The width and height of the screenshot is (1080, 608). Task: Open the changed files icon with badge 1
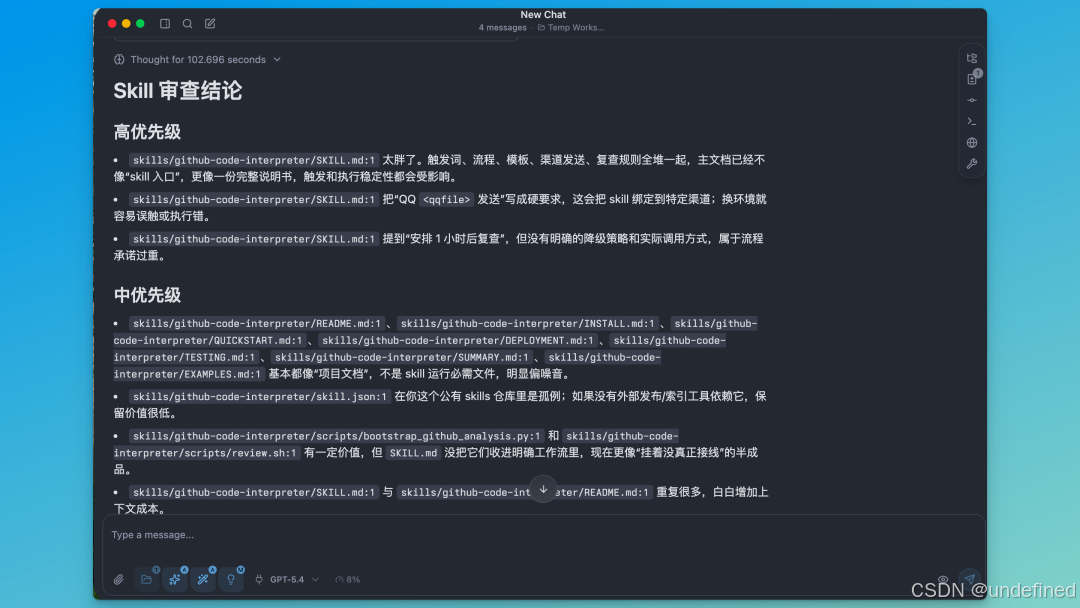pyautogui.click(x=972, y=79)
